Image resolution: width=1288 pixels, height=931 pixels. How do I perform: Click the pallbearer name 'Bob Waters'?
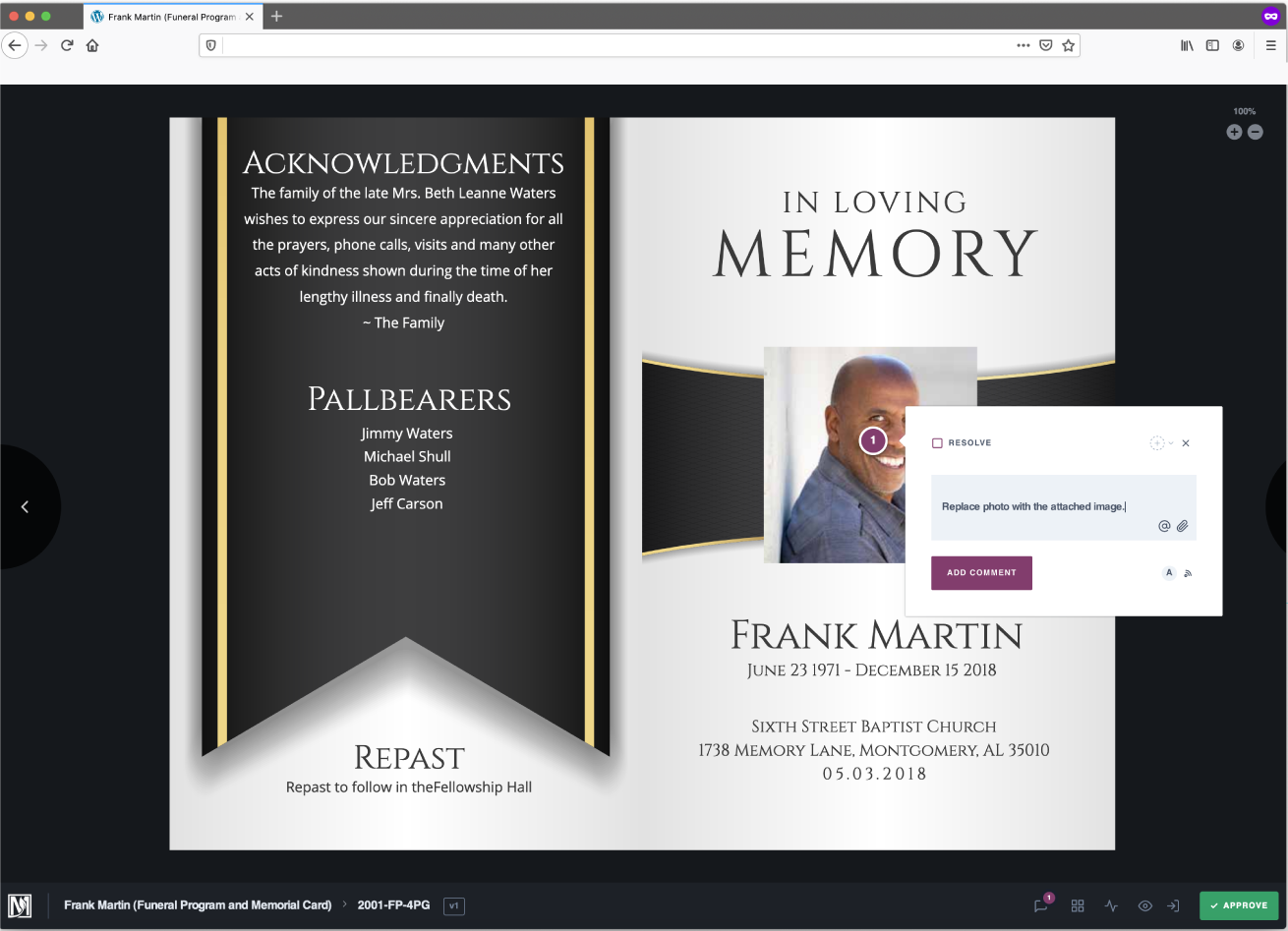(407, 481)
